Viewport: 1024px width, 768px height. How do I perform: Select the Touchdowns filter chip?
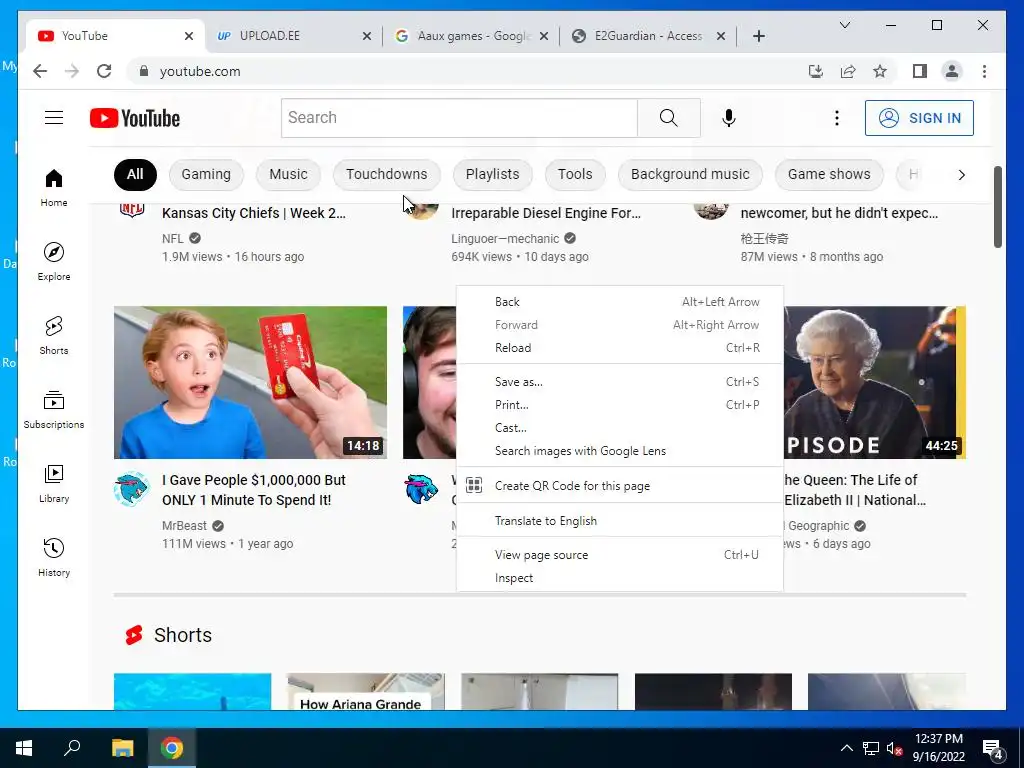387,174
